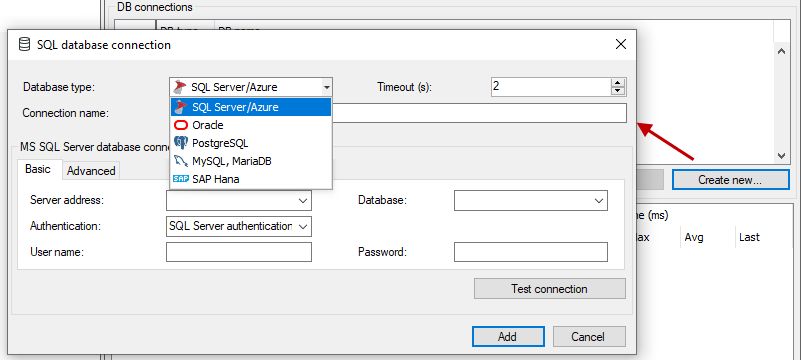
Task: Click DB connections list scroll up arrow
Action: click(x=781, y=51)
